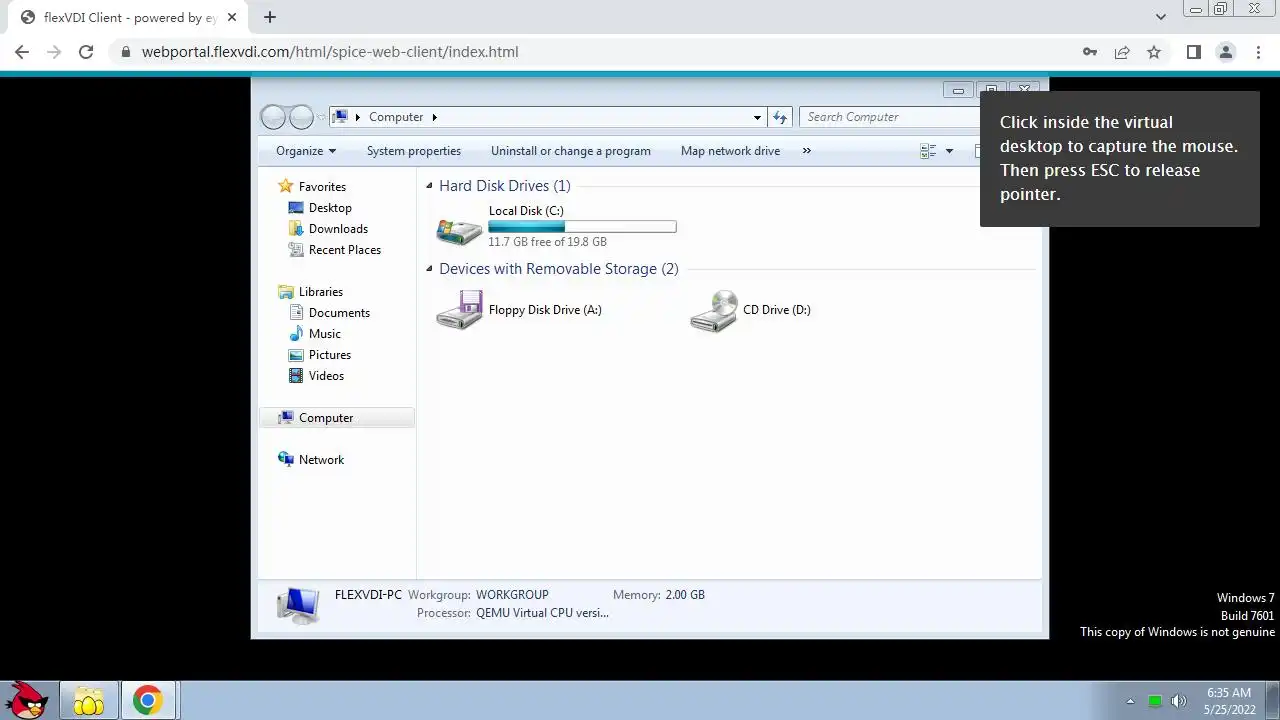Open the view options dropdown arrow

pos(949,151)
